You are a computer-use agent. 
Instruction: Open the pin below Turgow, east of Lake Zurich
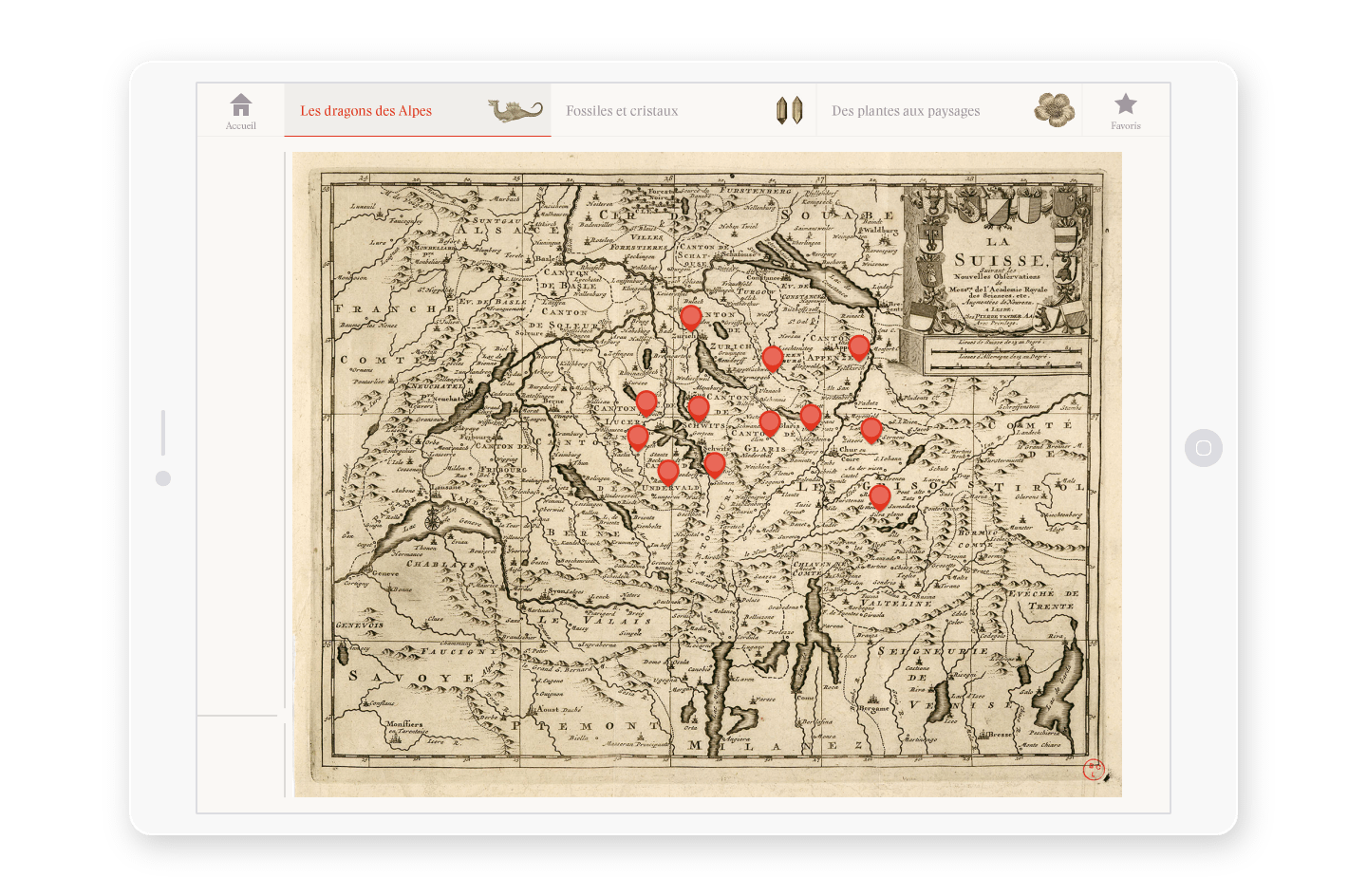tap(773, 359)
